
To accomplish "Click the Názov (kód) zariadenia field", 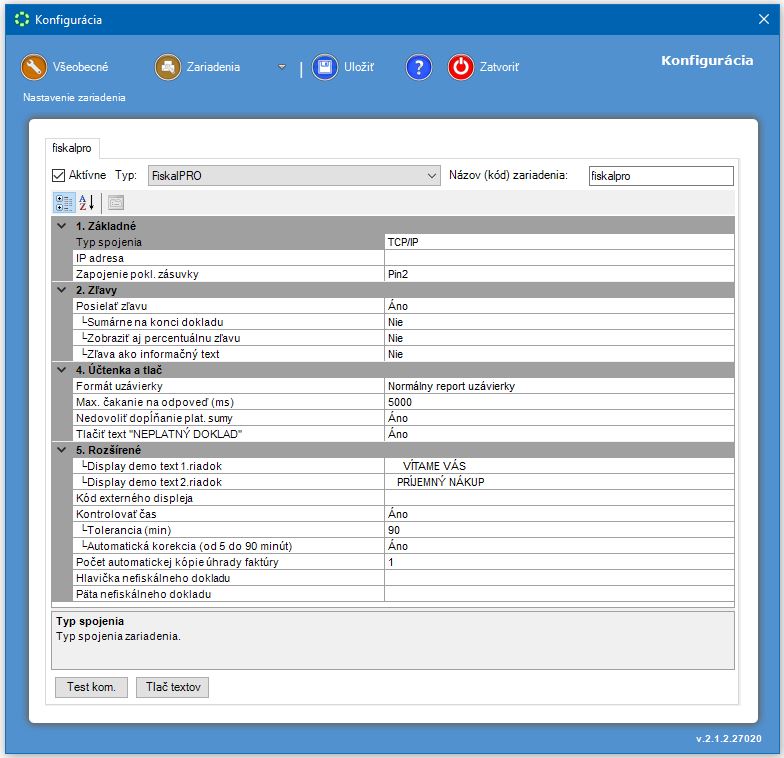I will click(x=660, y=175).
